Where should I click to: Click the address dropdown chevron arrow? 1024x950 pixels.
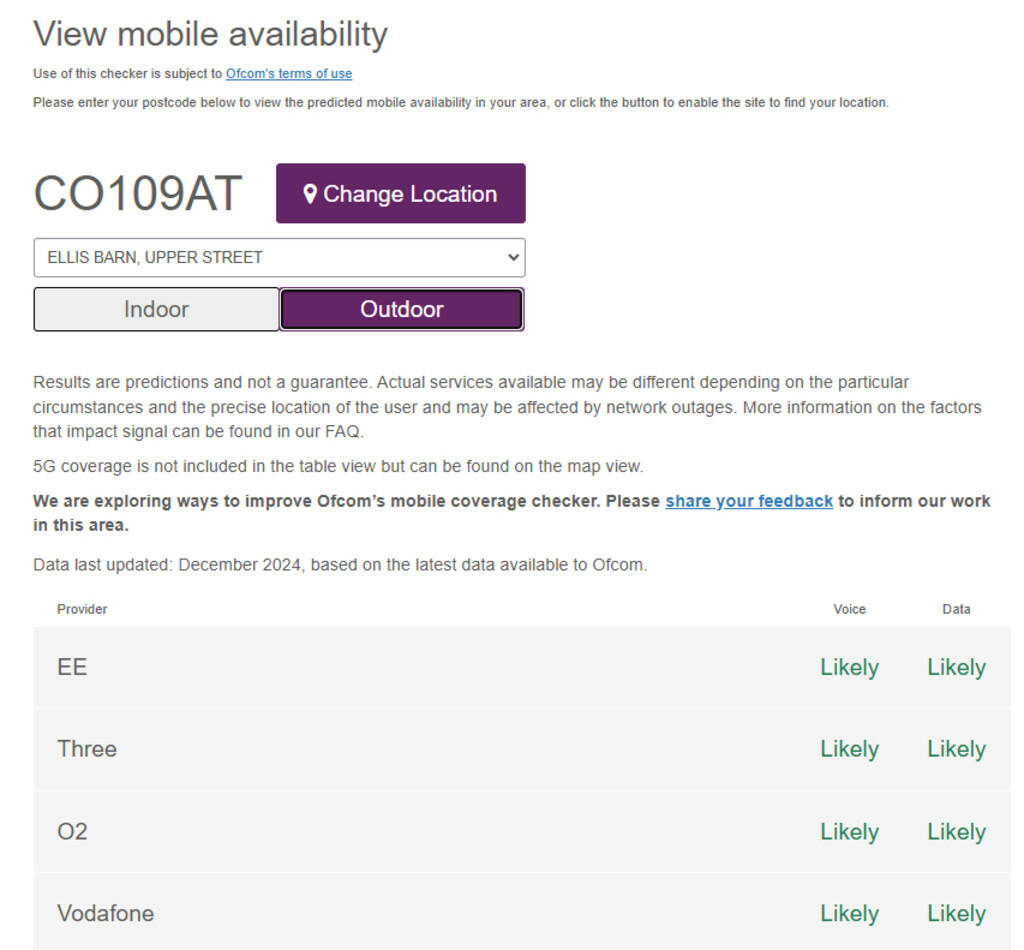click(513, 257)
